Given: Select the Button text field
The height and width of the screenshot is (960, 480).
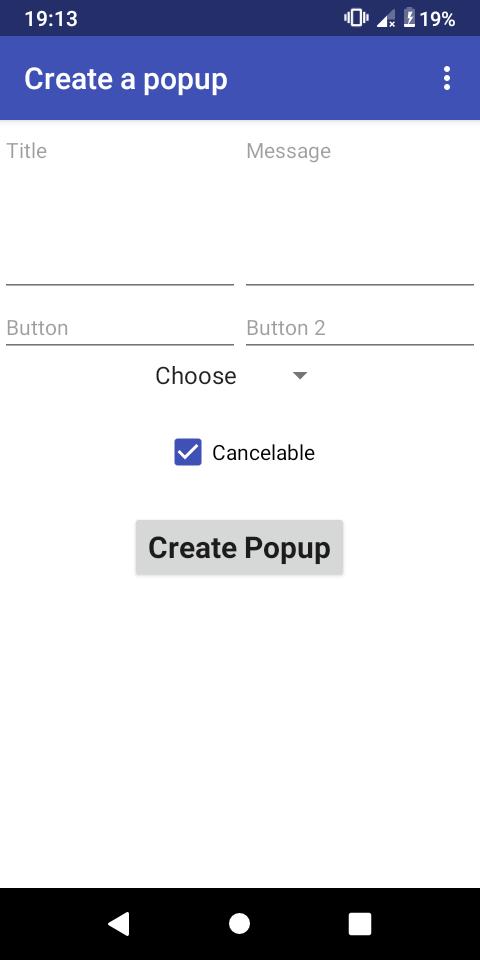Looking at the screenshot, I should point(120,328).
